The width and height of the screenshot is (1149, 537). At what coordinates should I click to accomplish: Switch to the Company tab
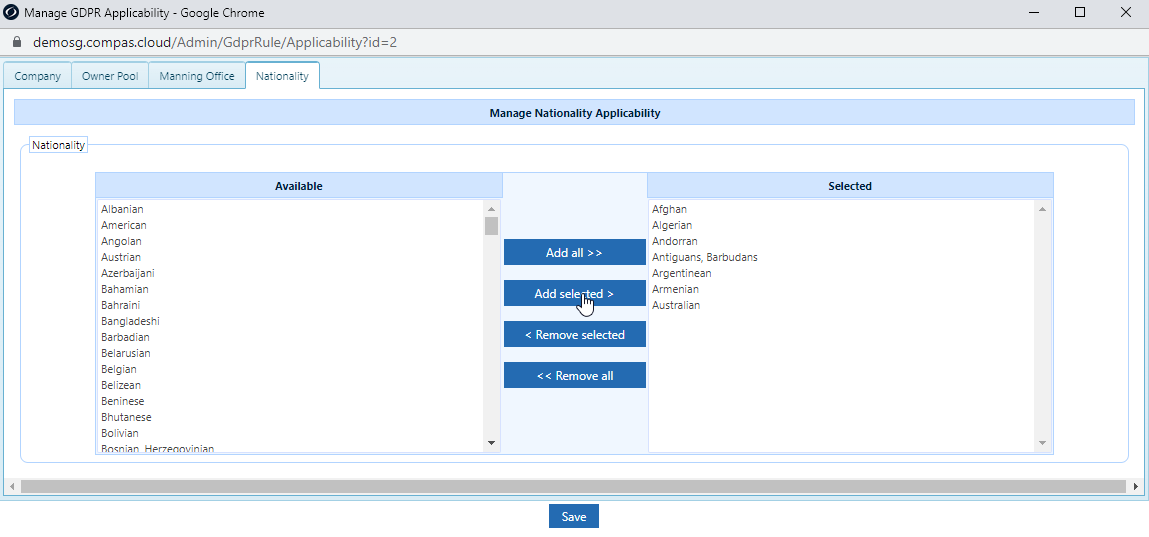37,75
